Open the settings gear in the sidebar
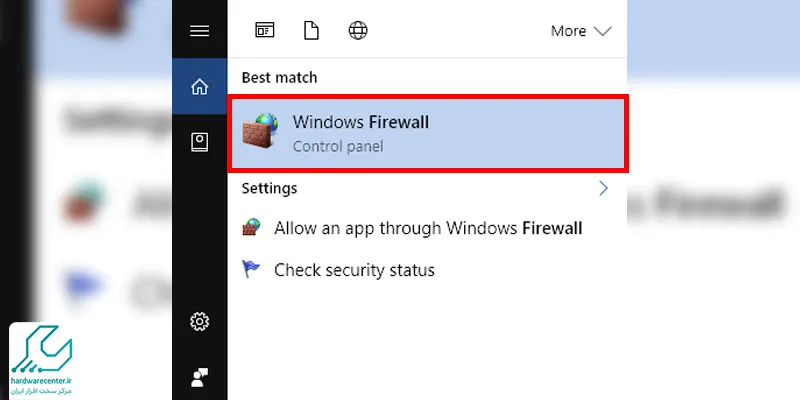Viewport: 800px width, 400px height. 200,321
